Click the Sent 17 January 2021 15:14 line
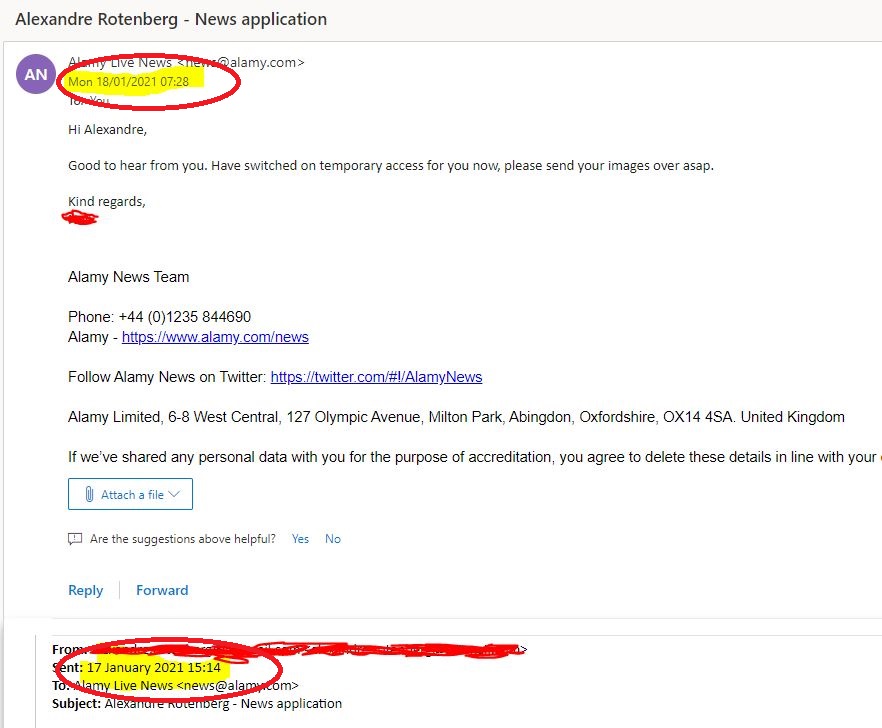Screen dimensions: 882x728 pyautogui.click(x=153, y=667)
